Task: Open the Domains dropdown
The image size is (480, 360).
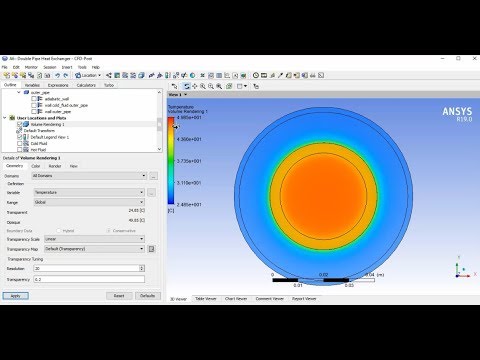Action: [89, 176]
